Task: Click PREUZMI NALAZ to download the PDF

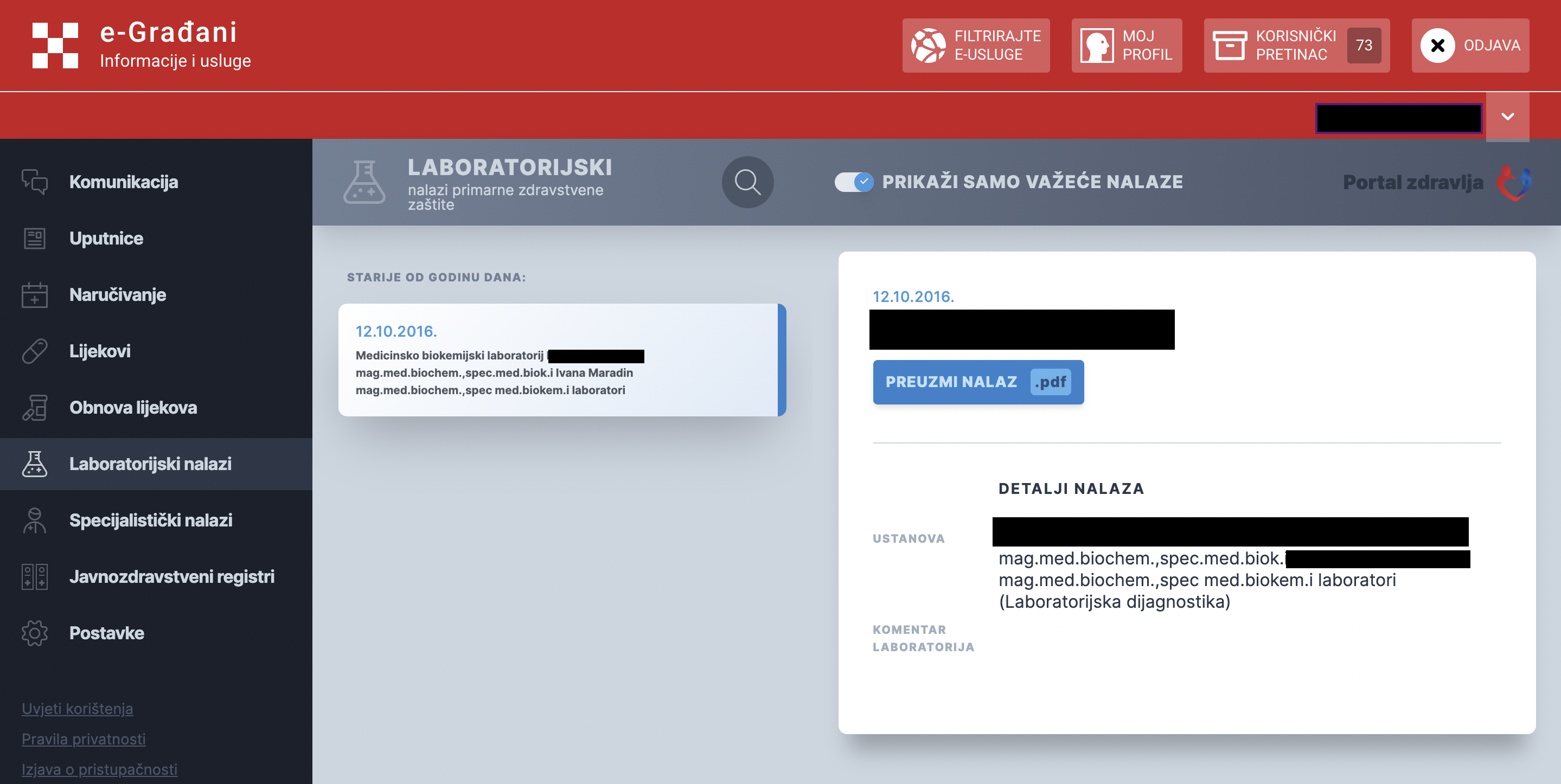Action: (978, 382)
